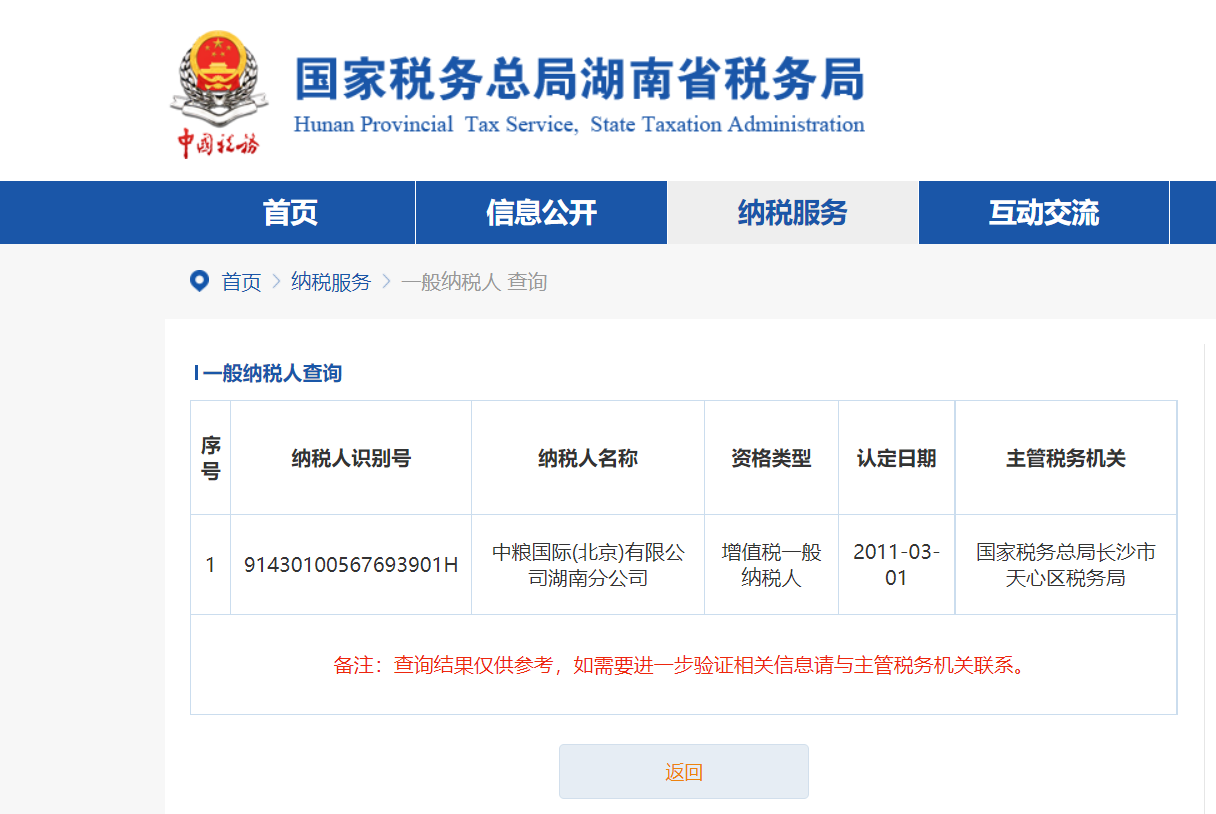Click the 一般纳税人 查询 breadcrumb text

pyautogui.click(x=474, y=282)
